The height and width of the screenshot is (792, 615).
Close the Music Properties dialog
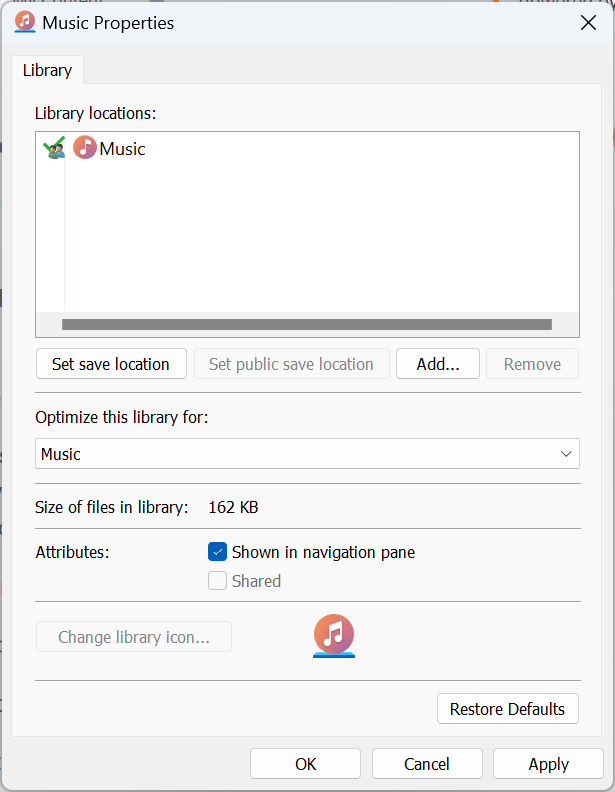(588, 23)
